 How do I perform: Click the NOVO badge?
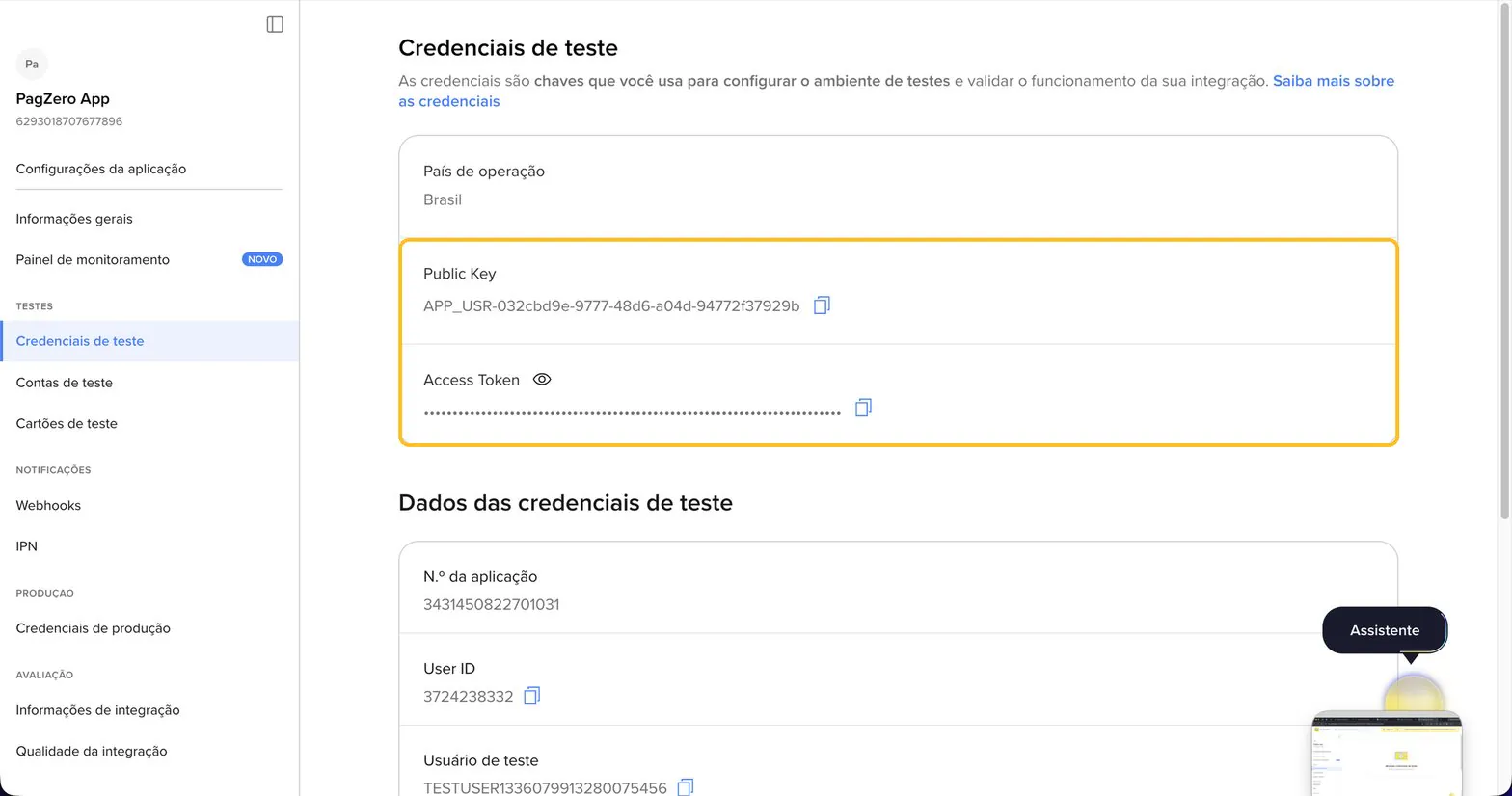[x=262, y=259]
